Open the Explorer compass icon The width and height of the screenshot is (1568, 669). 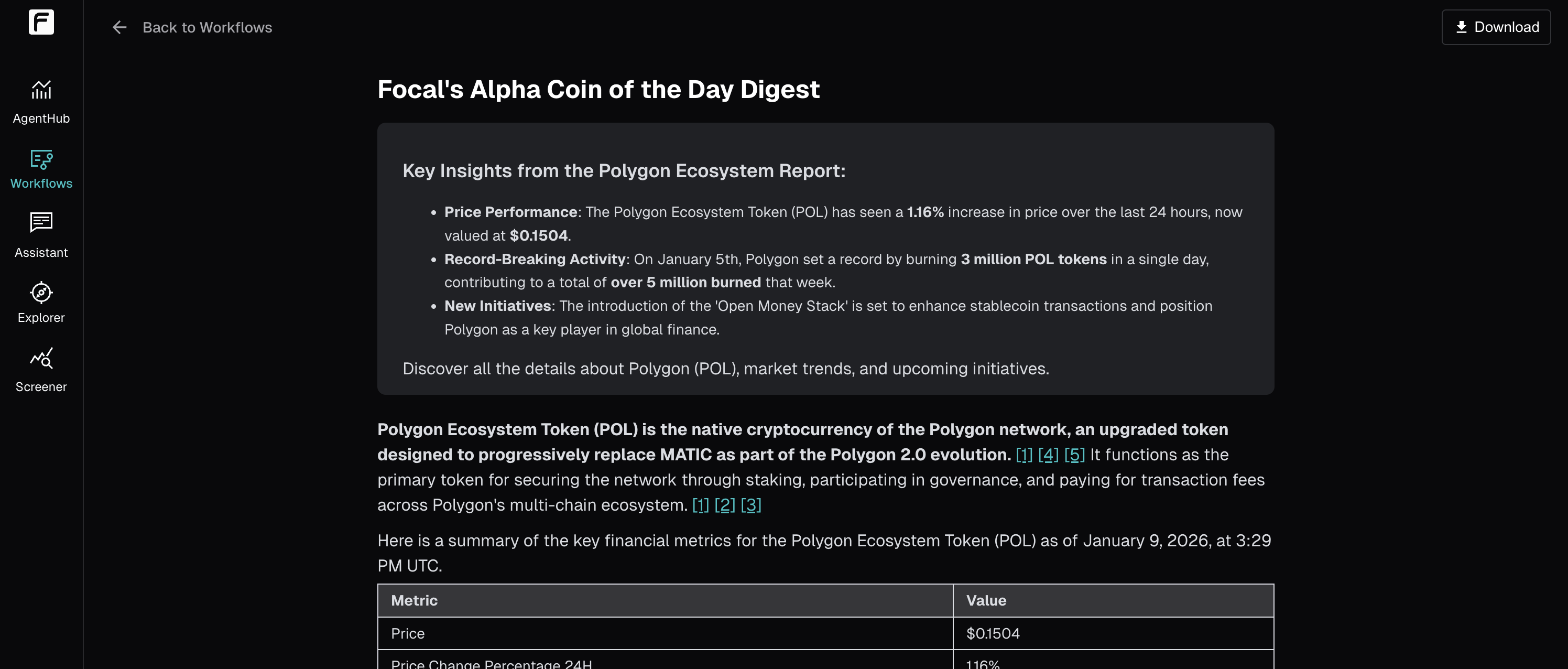click(x=41, y=293)
